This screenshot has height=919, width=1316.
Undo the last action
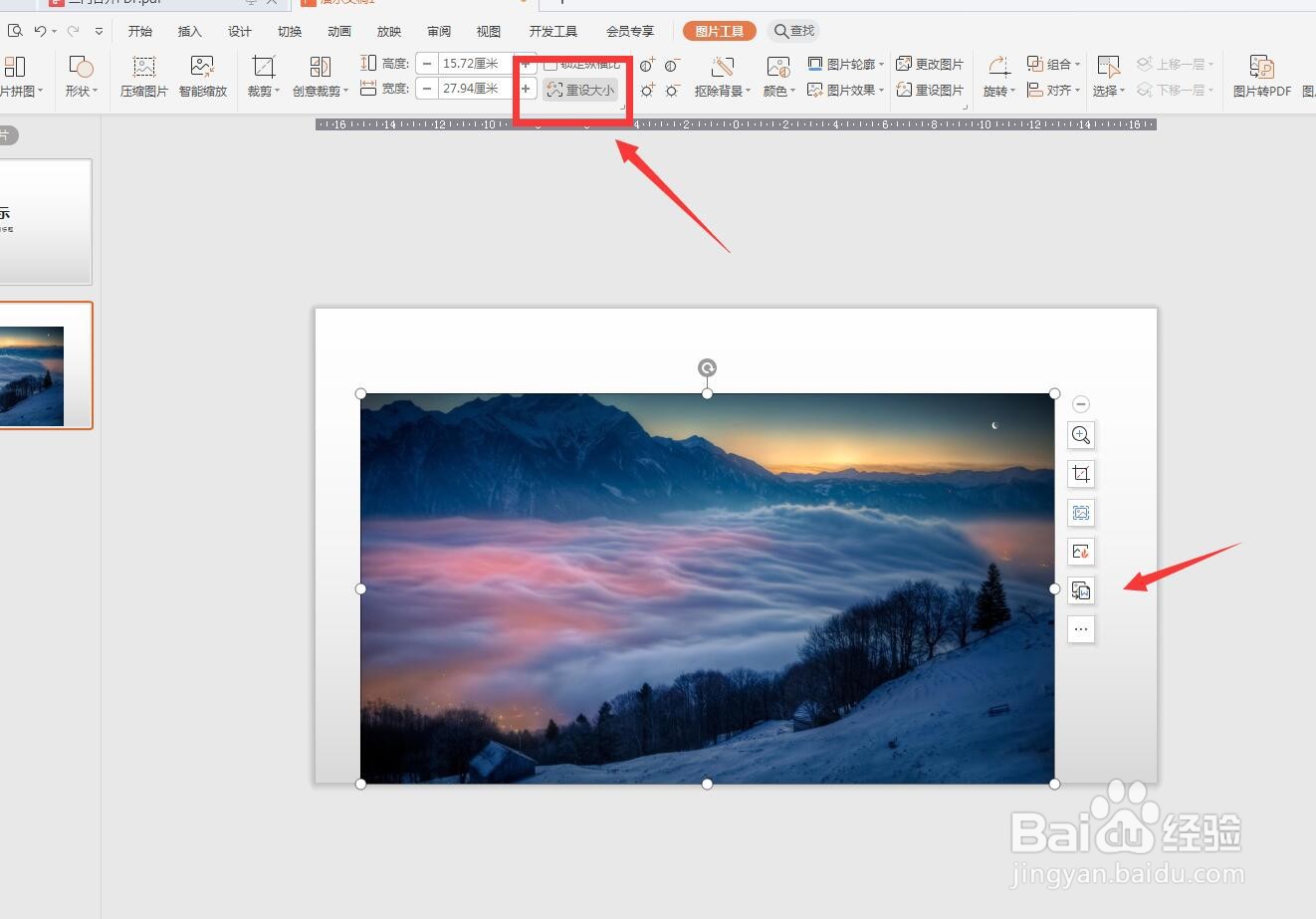40,31
